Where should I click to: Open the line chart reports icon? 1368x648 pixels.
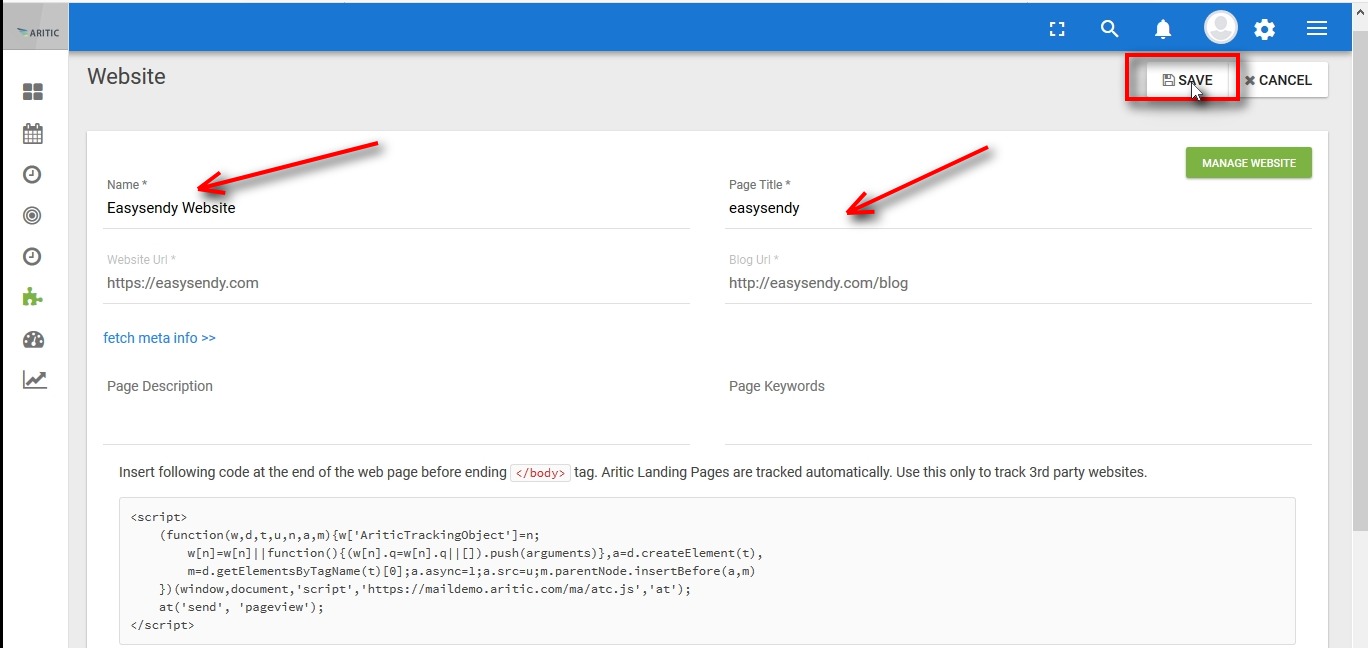click(x=34, y=380)
